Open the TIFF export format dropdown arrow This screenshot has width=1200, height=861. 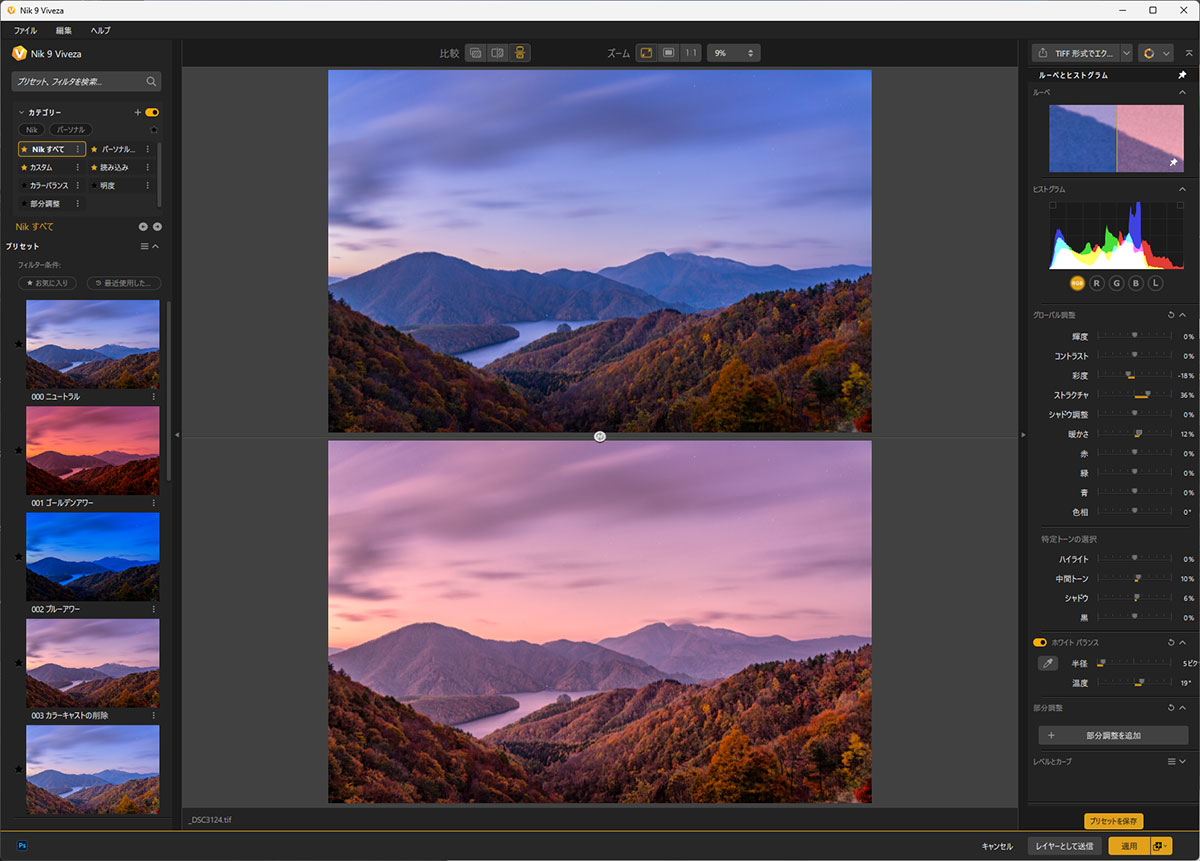(1126, 52)
